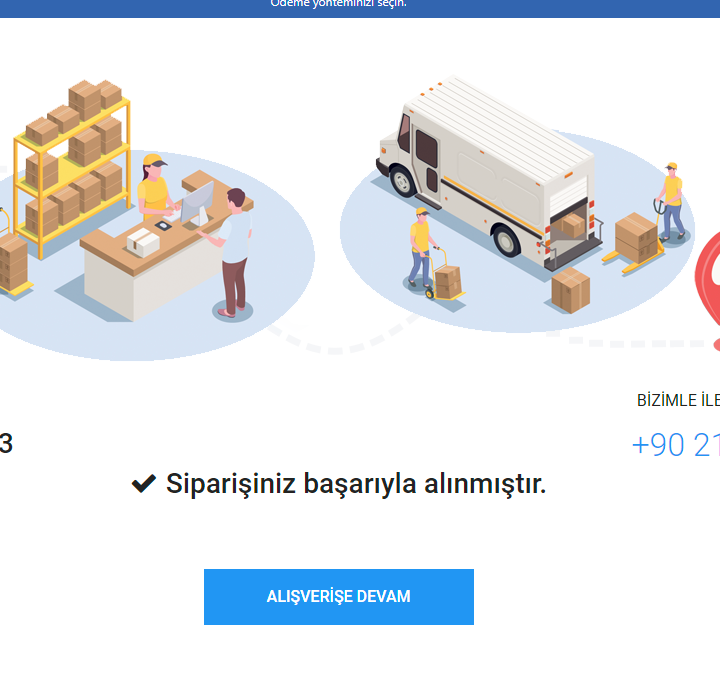
Task: Click the large number 3 at the left edge
Action: point(6,443)
